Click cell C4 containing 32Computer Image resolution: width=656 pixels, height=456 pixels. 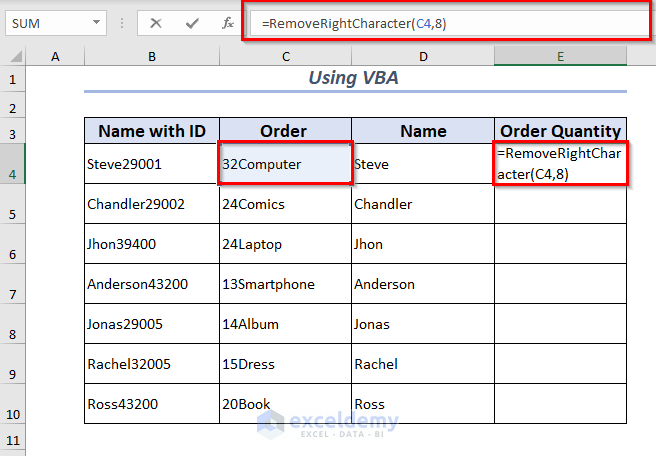coord(285,164)
